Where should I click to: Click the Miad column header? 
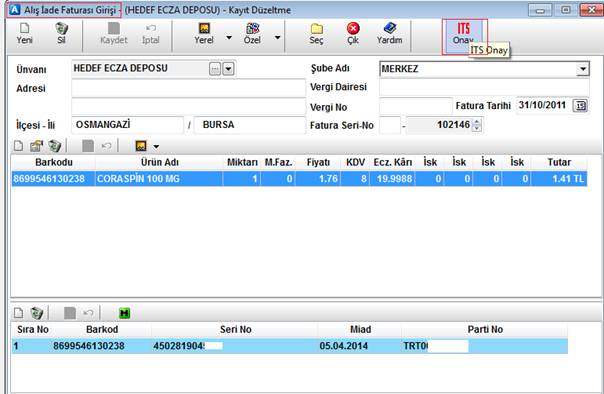tap(360, 329)
